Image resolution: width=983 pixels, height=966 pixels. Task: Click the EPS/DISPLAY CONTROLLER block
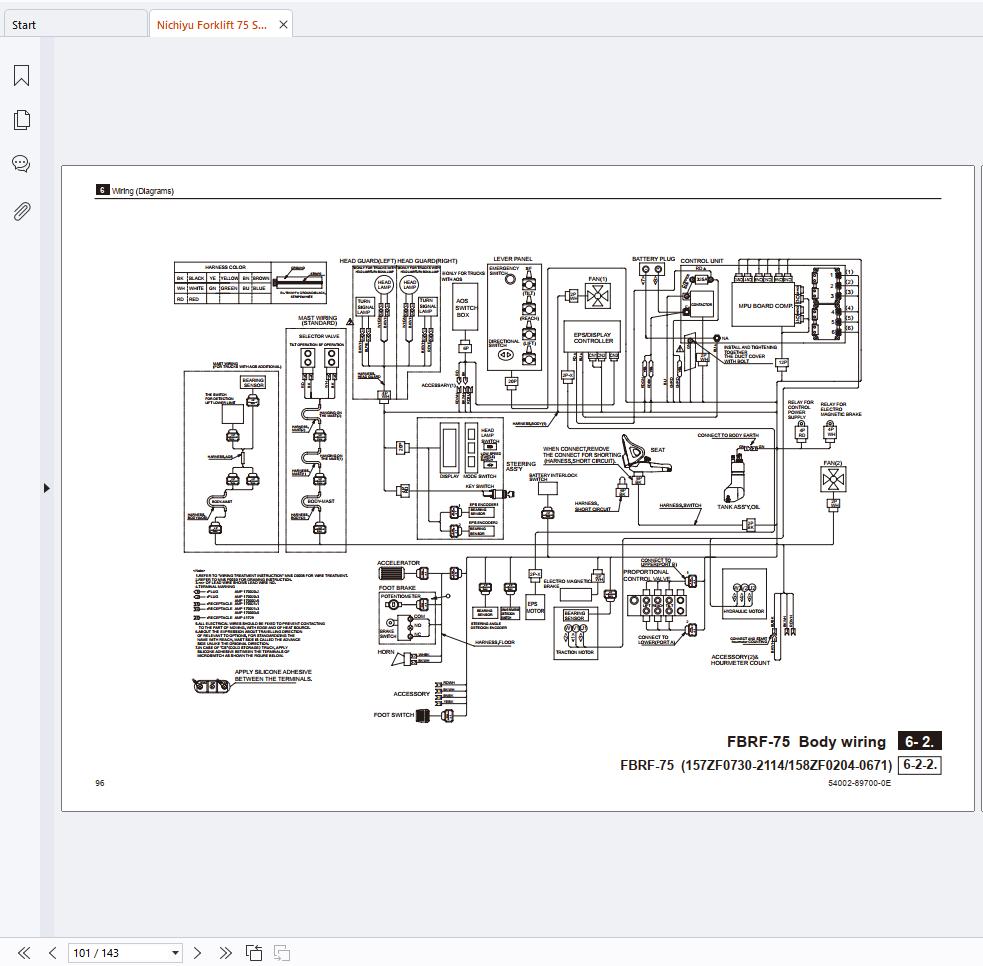pyautogui.click(x=592, y=338)
